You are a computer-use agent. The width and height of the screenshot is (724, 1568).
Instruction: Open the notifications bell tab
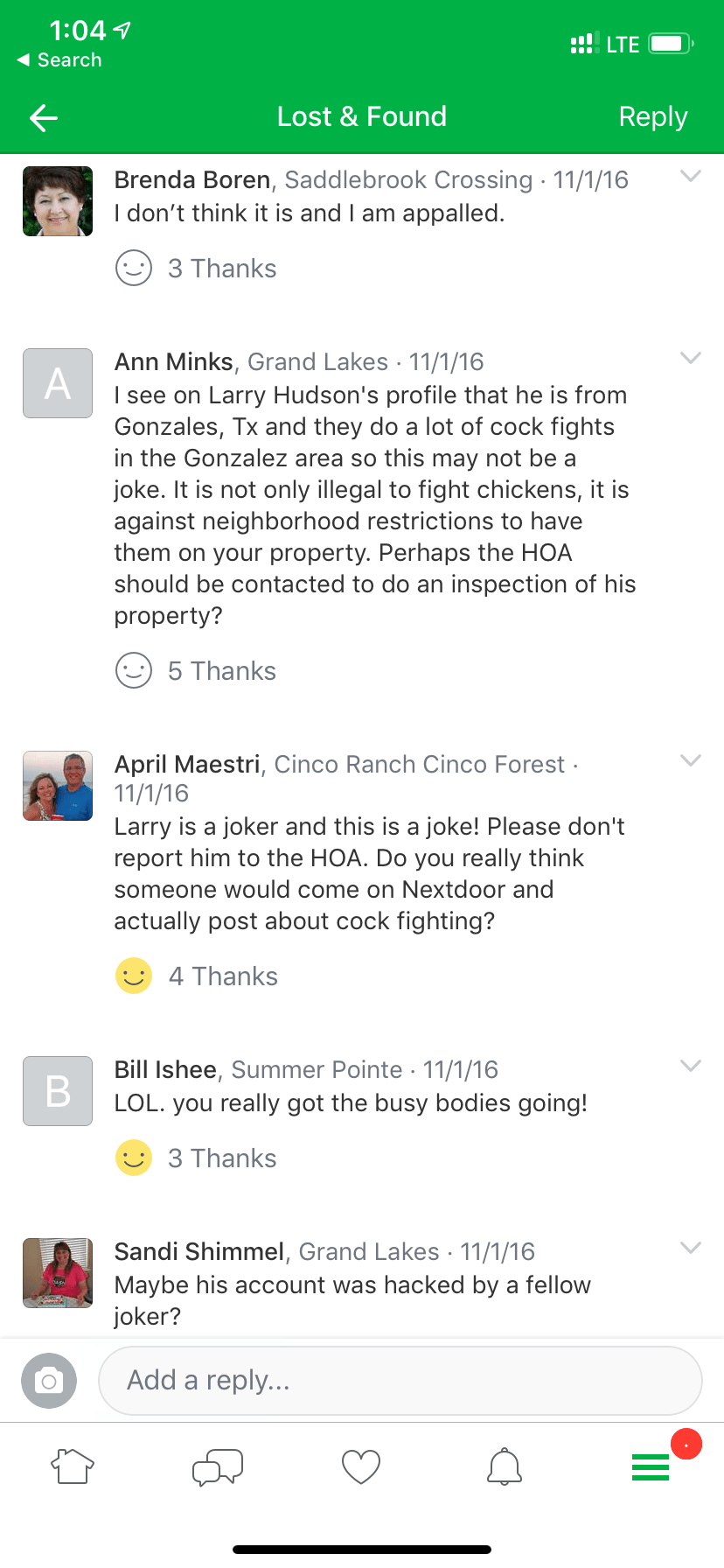click(x=505, y=1466)
